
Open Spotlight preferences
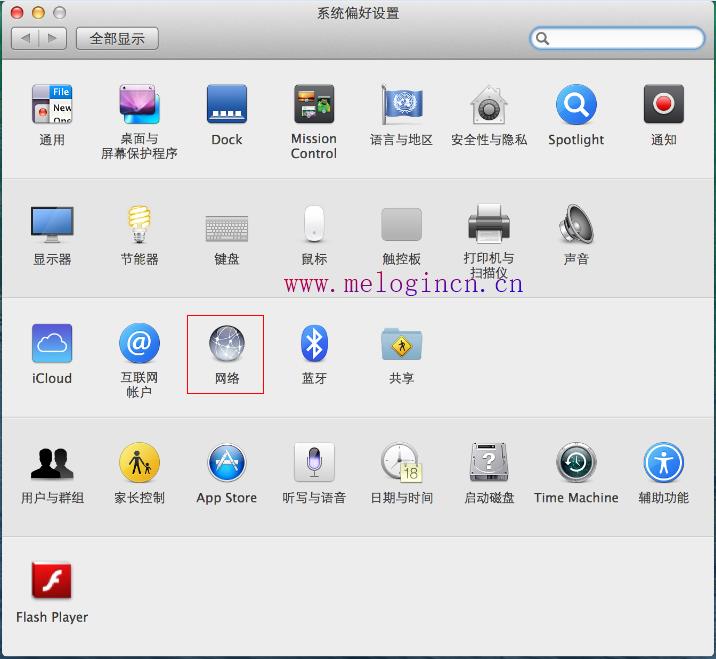click(x=576, y=104)
